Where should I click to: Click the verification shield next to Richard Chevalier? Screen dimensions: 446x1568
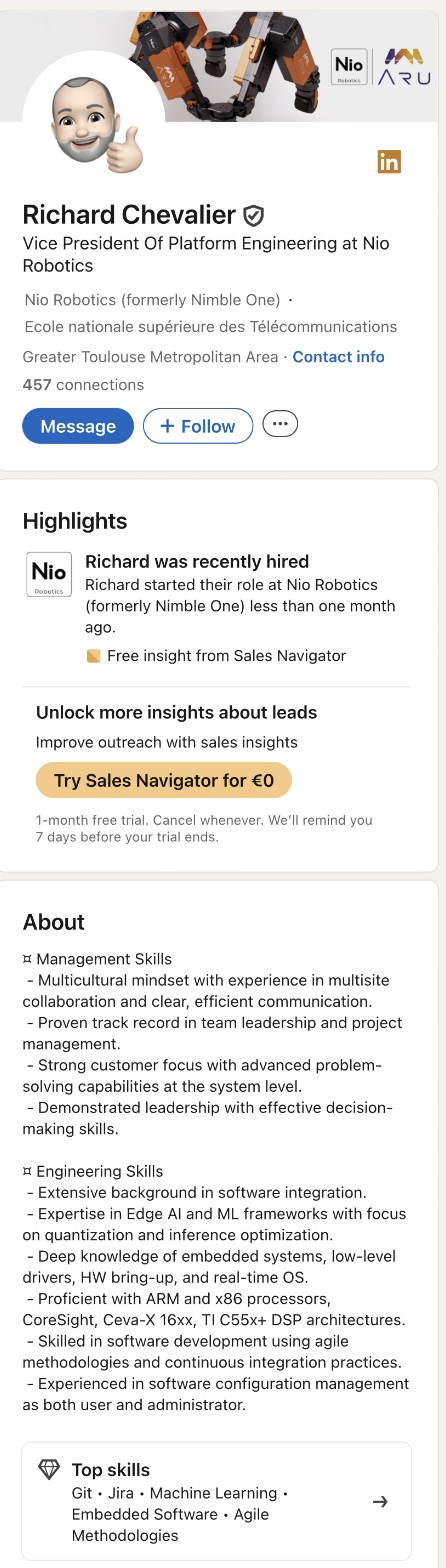pos(254,214)
